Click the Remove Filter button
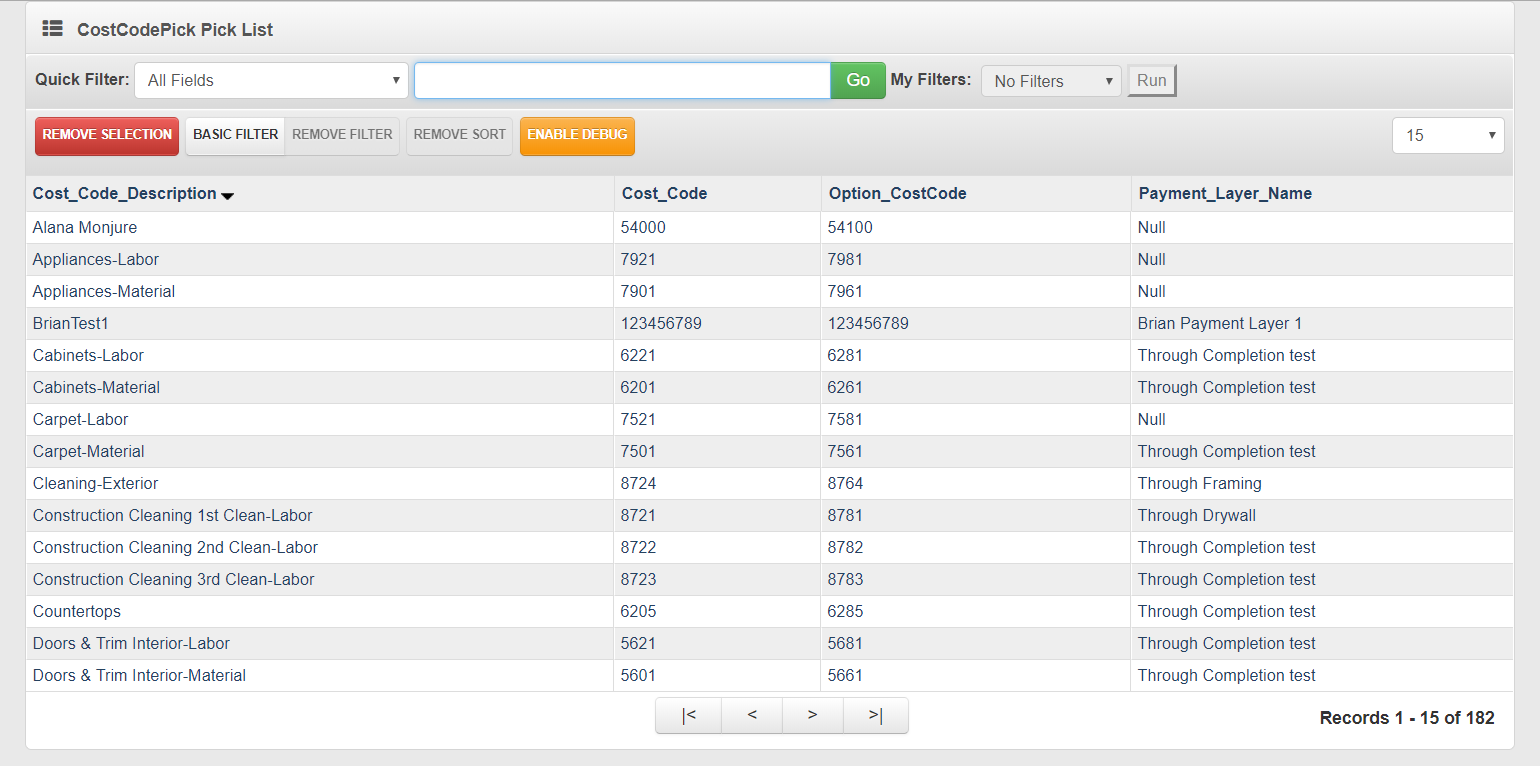Screen dimensions: 1540x766 (x=342, y=135)
